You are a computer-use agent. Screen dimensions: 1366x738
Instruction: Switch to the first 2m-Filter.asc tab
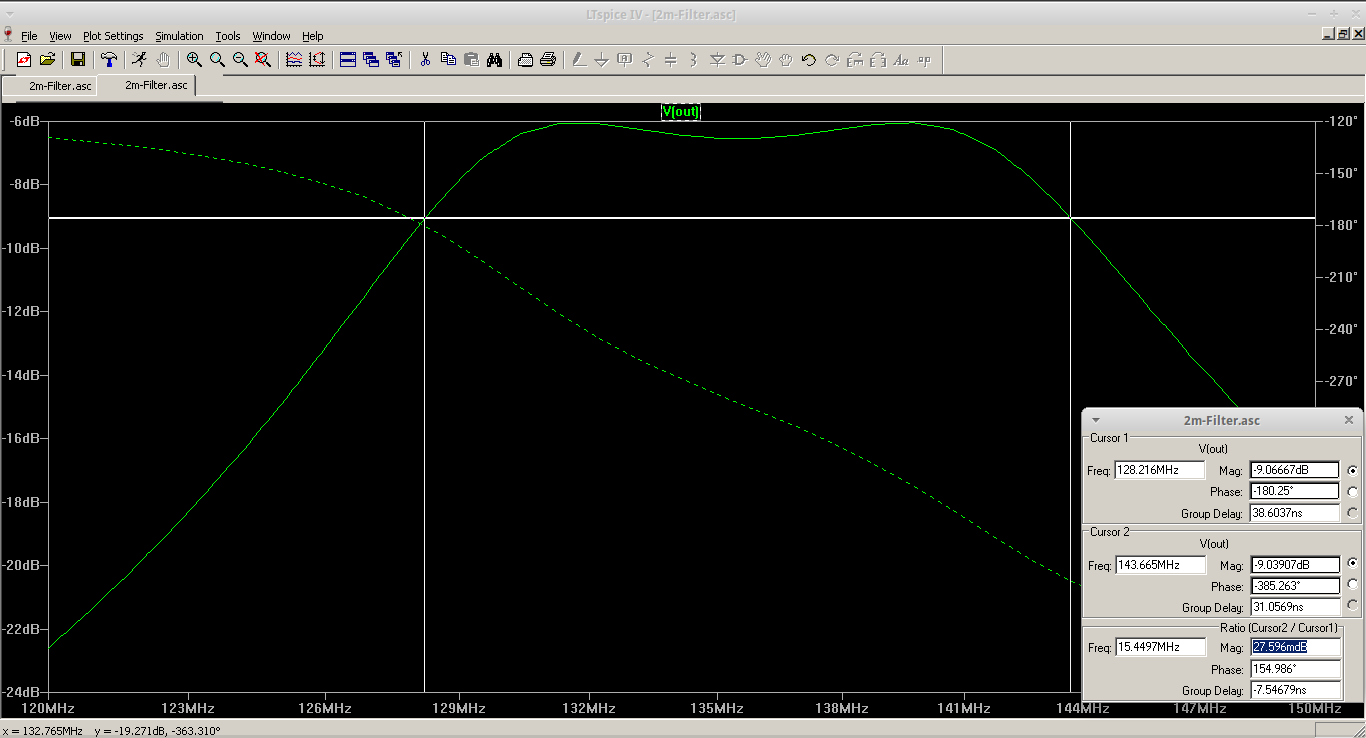[60, 86]
